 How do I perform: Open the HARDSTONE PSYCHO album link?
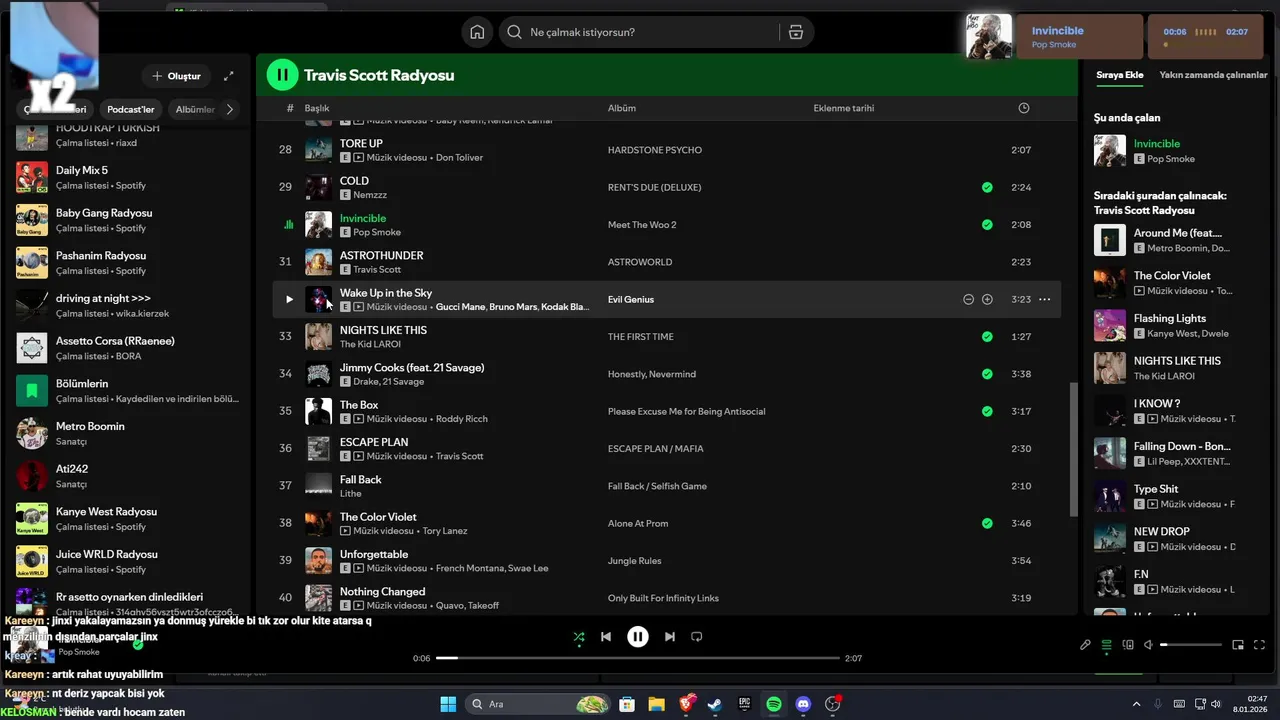coord(655,150)
